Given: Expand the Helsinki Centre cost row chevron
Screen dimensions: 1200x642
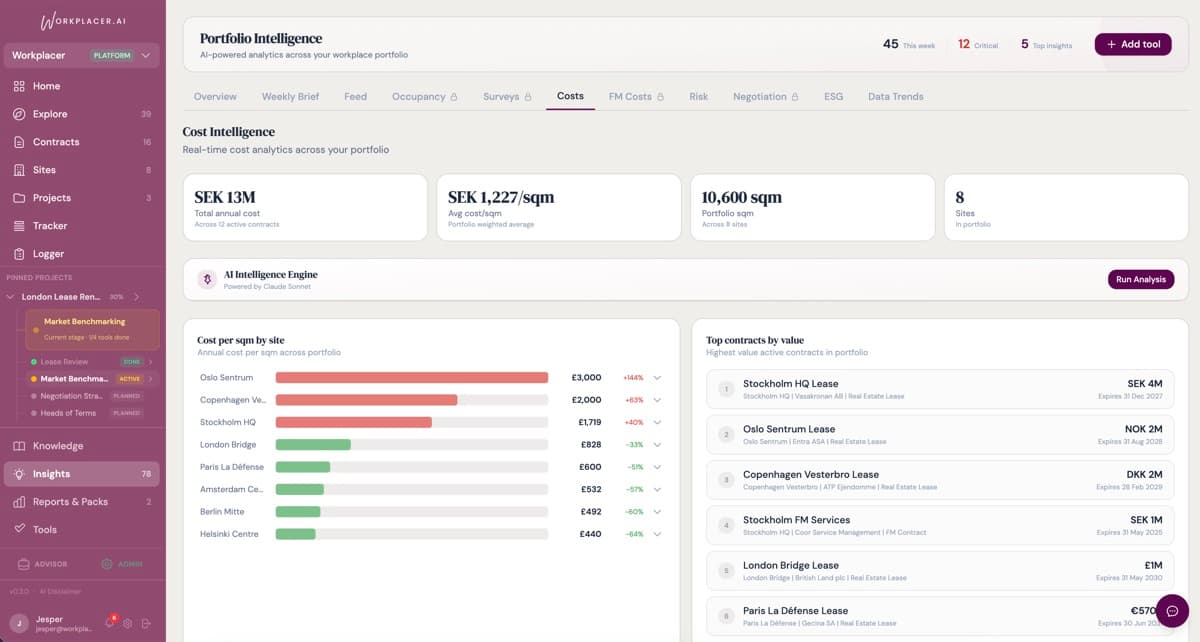Looking at the screenshot, I should click(x=657, y=534).
